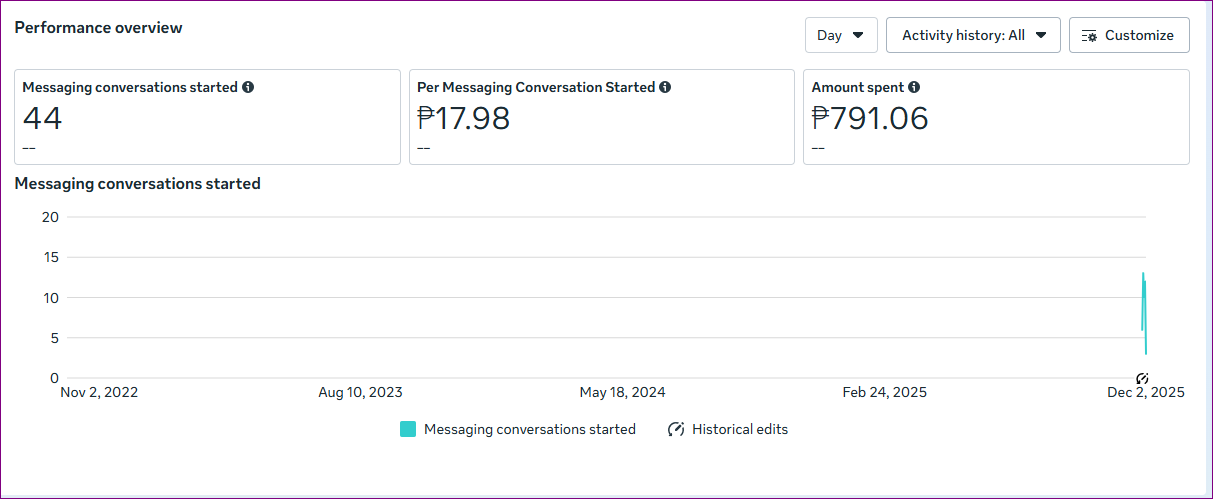1213x499 pixels.
Task: Toggle Messaging conversations started legend label
Action: click(529, 429)
